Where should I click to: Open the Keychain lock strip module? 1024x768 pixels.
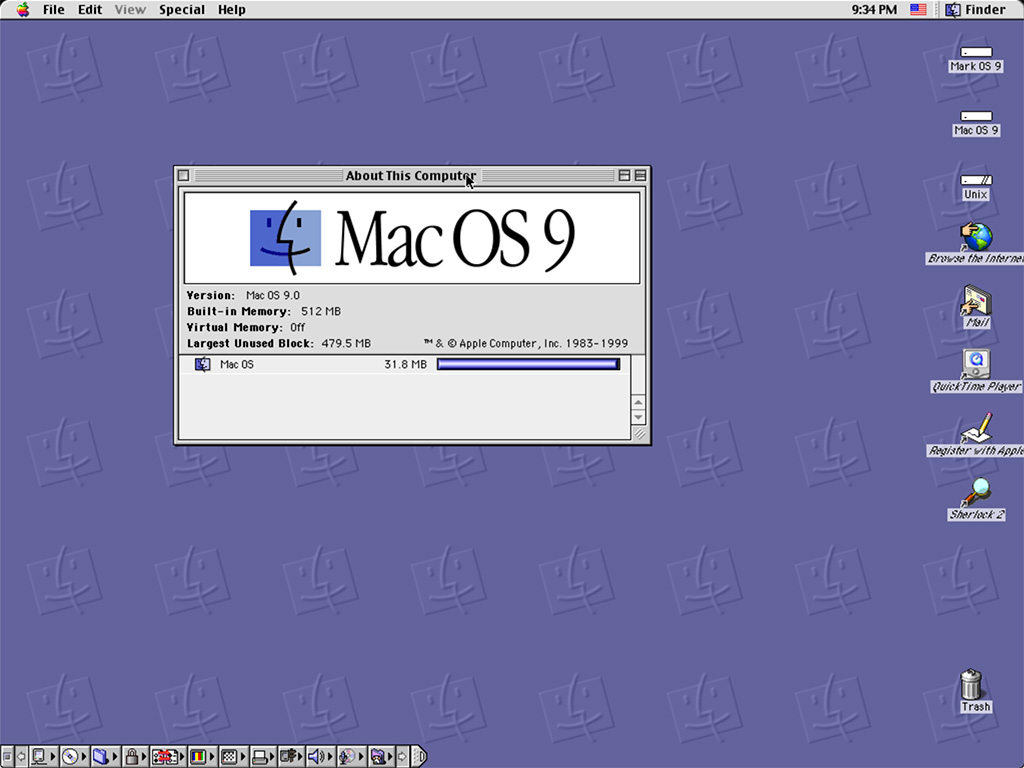[135, 757]
